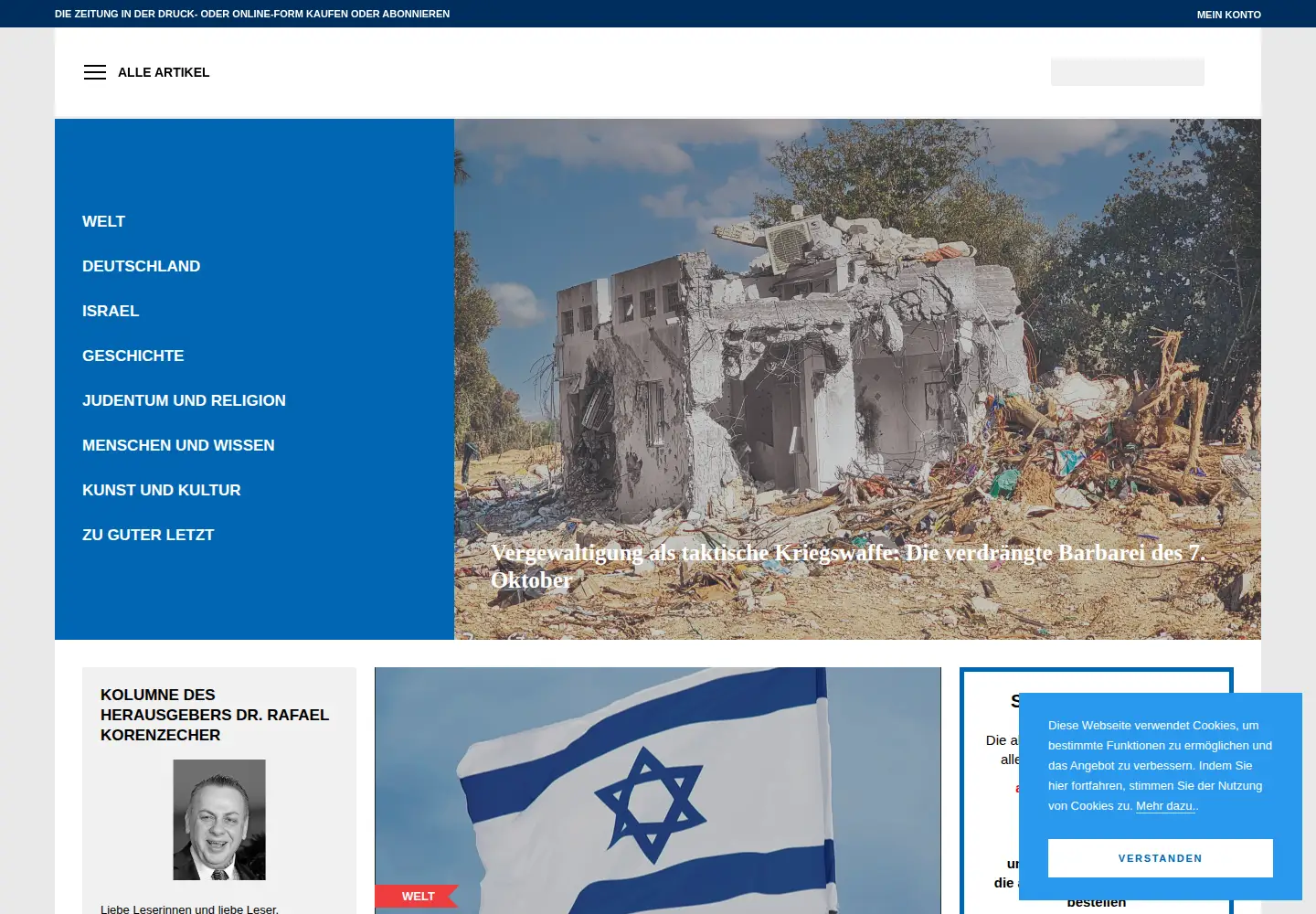Viewport: 1316px width, 914px height.
Task: Open the MEIN KONTO link
Action: pyautogui.click(x=1228, y=15)
